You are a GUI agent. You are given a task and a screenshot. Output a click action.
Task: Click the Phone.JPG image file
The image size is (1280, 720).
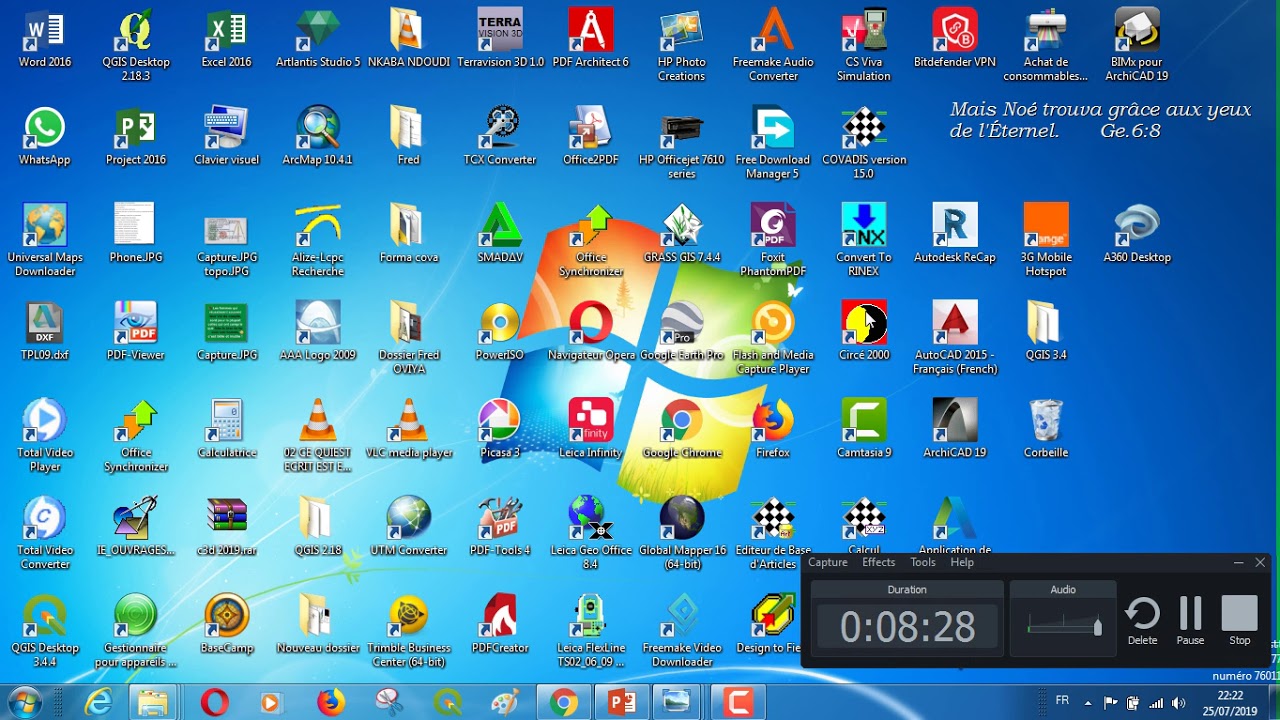136,235
